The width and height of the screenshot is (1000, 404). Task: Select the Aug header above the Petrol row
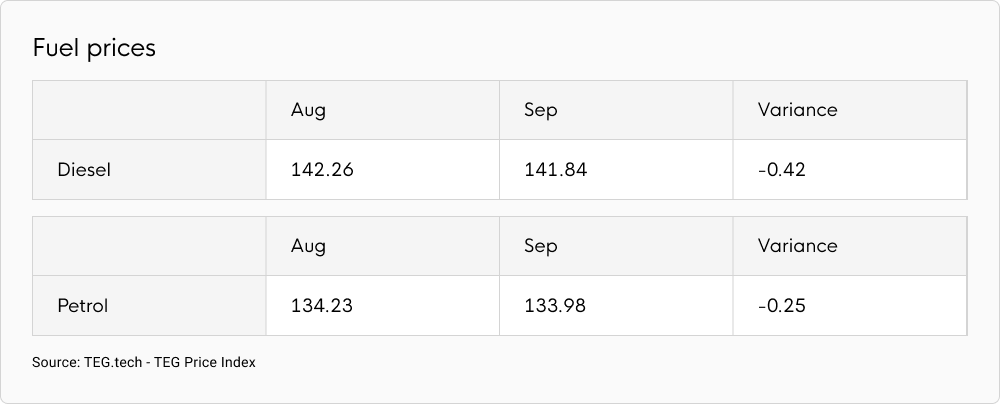tap(308, 246)
